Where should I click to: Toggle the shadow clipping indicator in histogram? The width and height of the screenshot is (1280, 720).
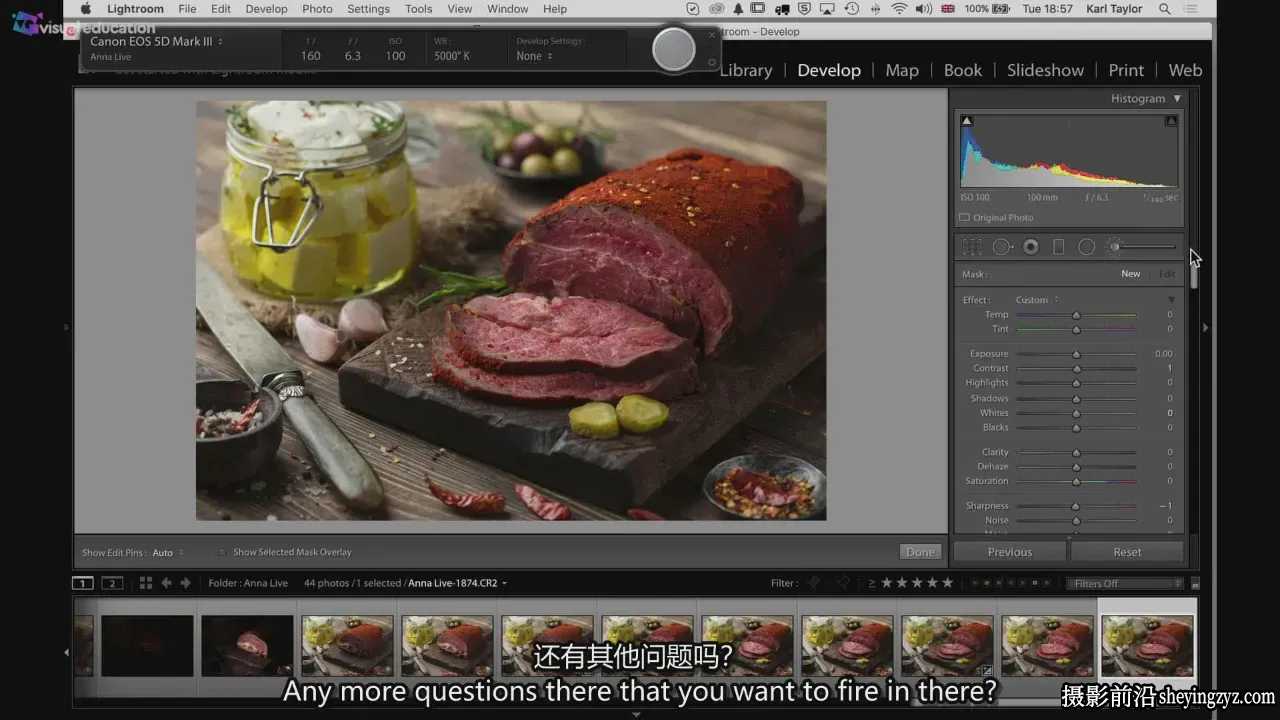pos(966,121)
